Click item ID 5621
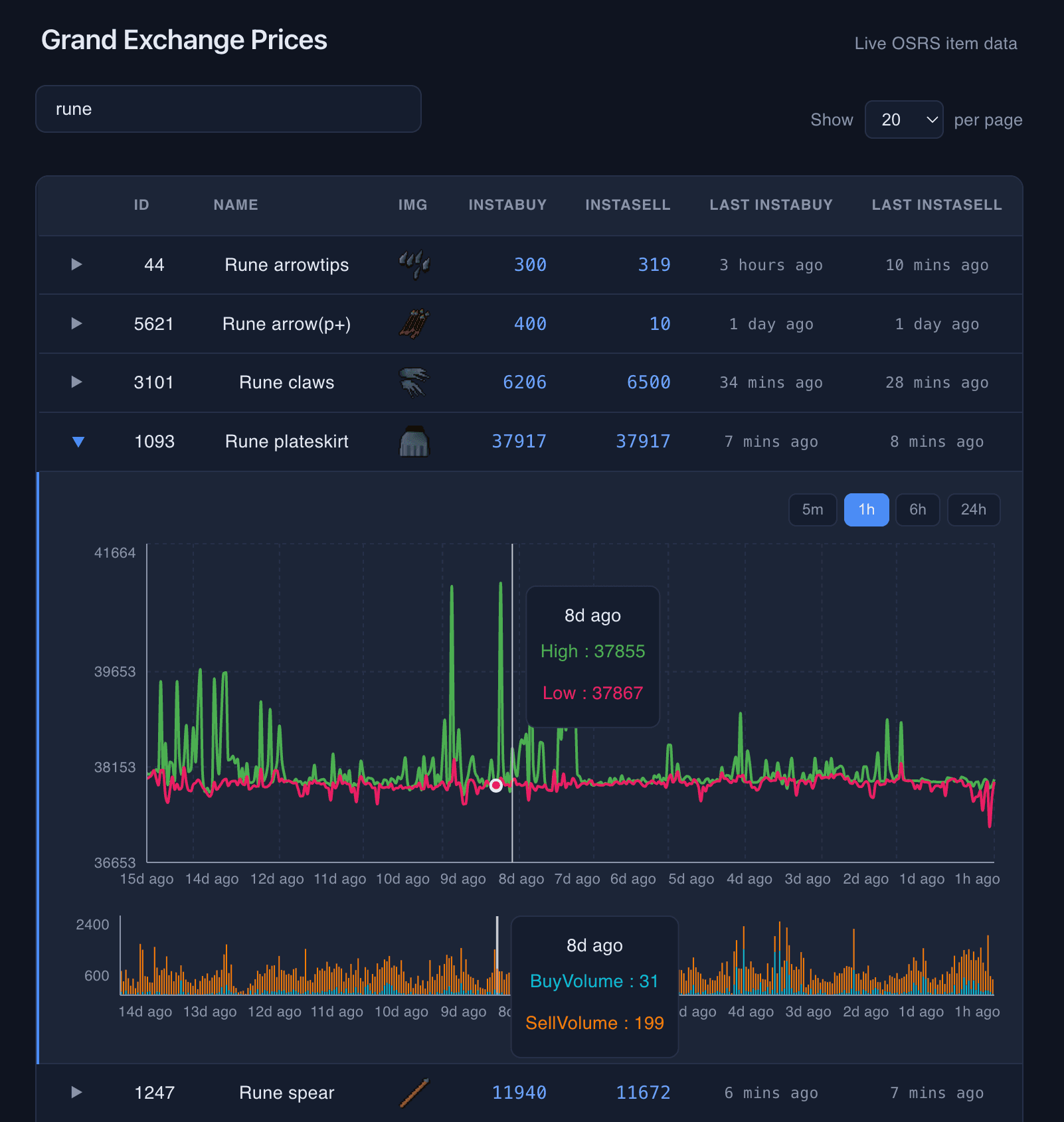Image resolution: width=1064 pixels, height=1122 pixels. tap(154, 324)
